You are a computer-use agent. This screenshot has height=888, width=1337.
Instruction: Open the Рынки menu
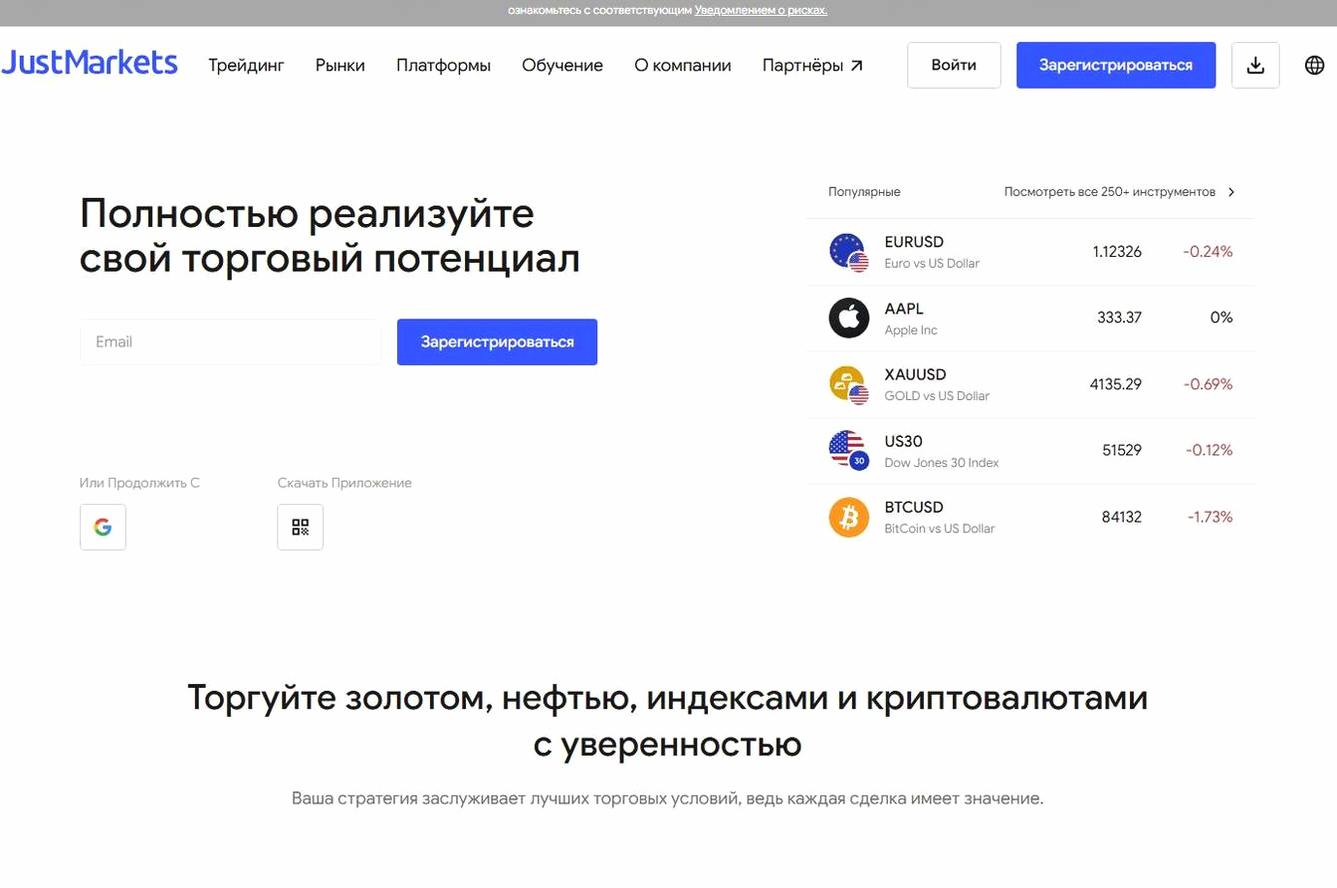[340, 65]
